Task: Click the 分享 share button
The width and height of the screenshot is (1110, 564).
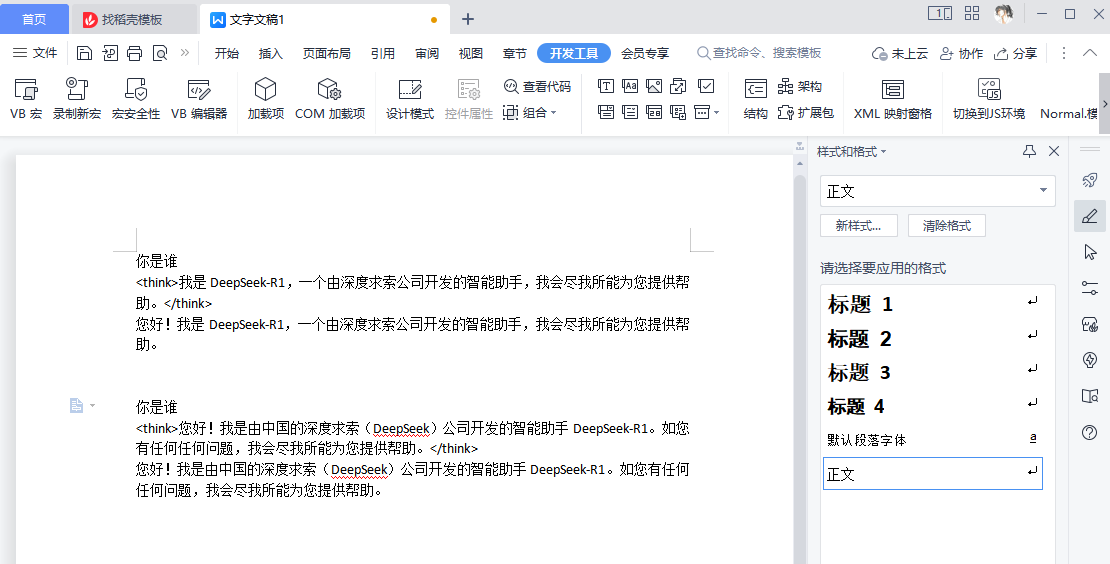Action: 1015,53
